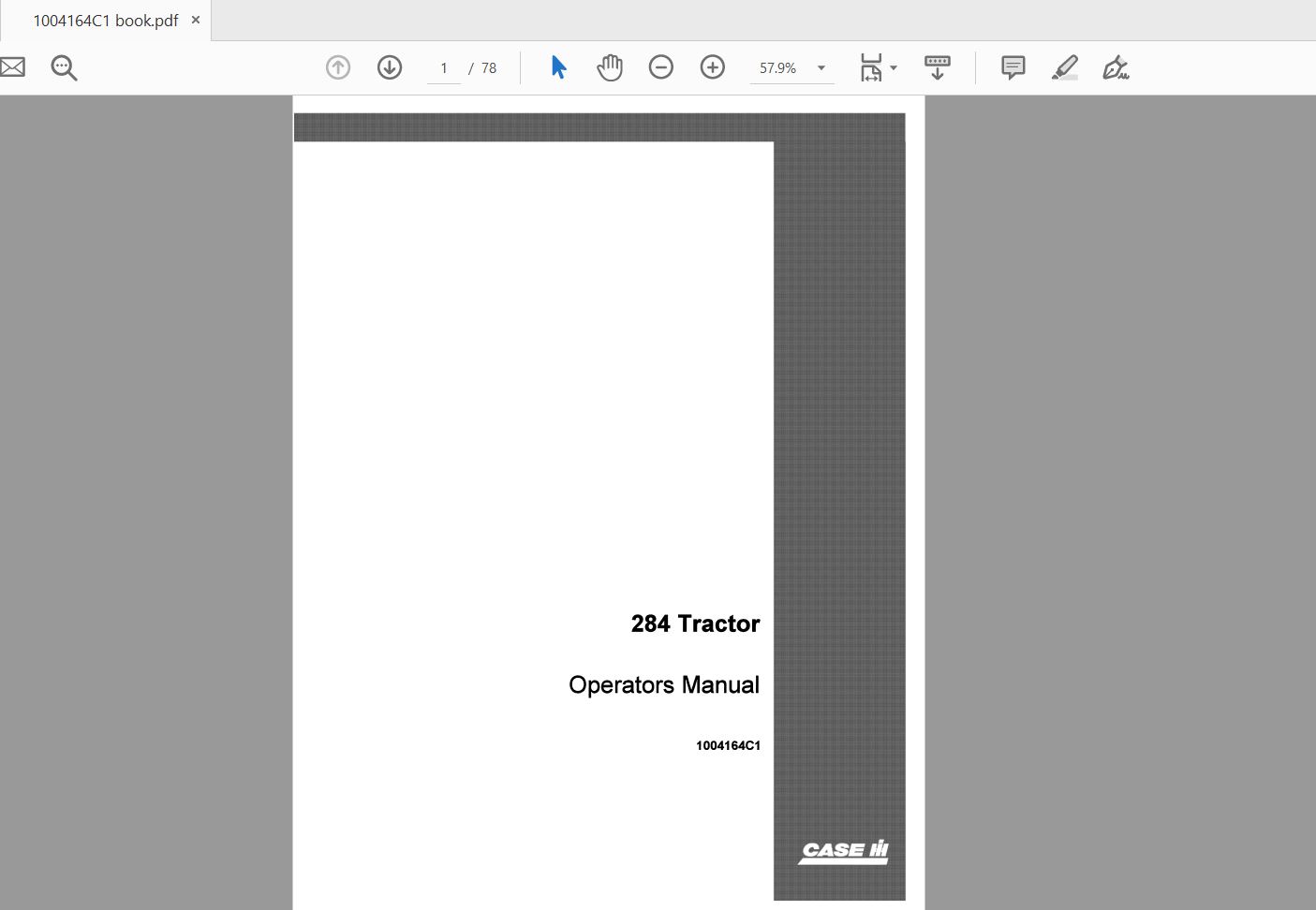The width and height of the screenshot is (1316, 910).
Task: Open the search magnifier tool
Action: [x=63, y=67]
